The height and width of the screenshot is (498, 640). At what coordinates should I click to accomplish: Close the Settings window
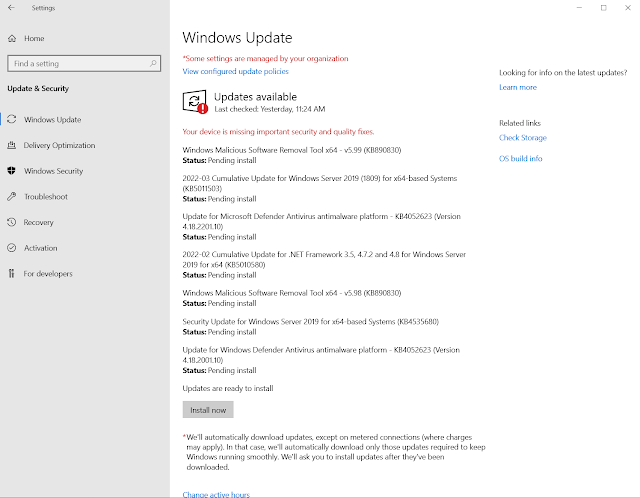coord(628,8)
